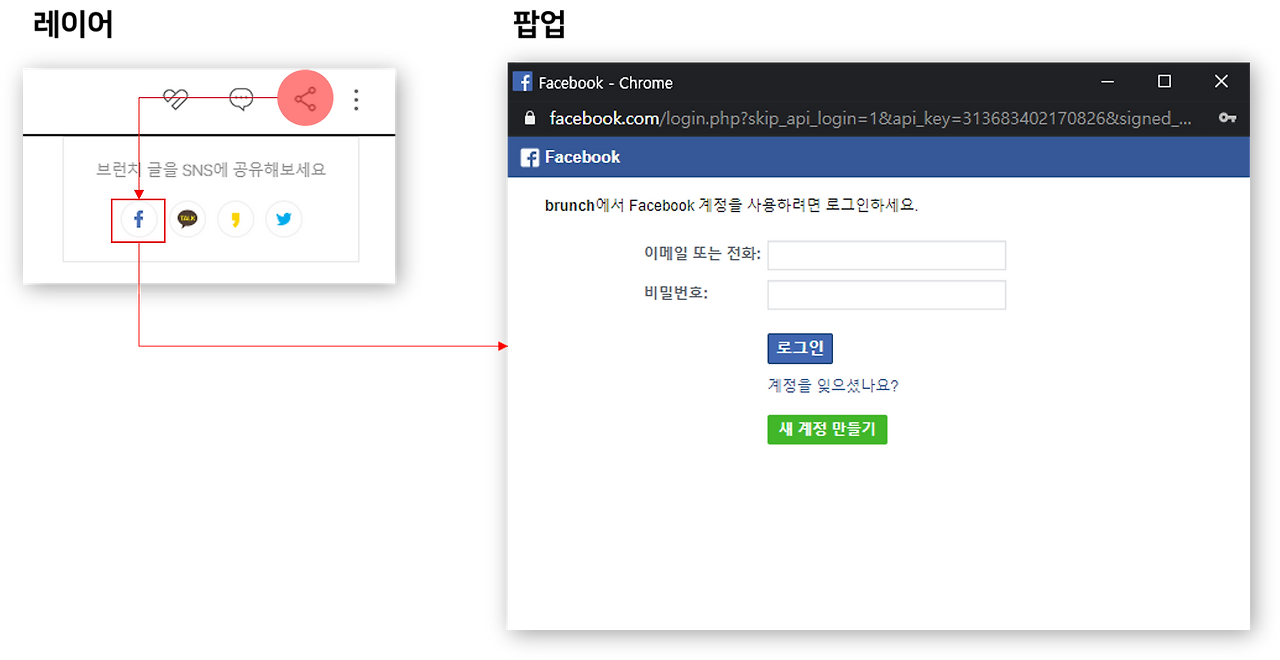Open the comment speech bubble icon
1280x660 pixels.
[241, 99]
